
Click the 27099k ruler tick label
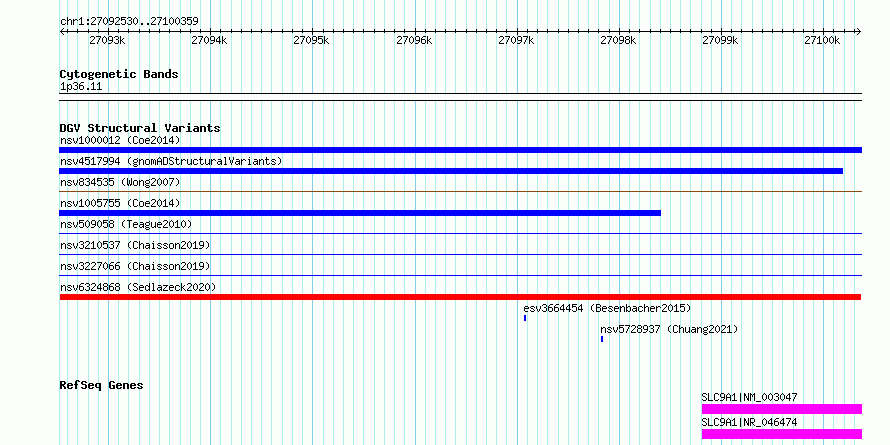point(720,40)
